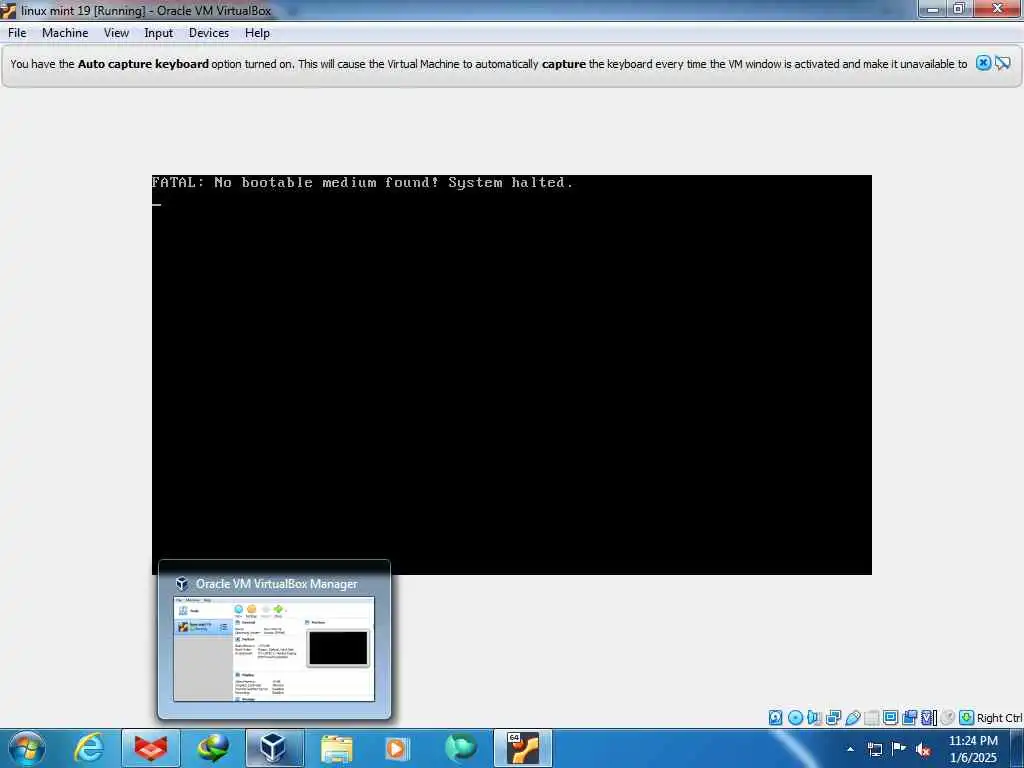Open Windows Media Player from the taskbar
The height and width of the screenshot is (768, 1024).
pos(398,748)
